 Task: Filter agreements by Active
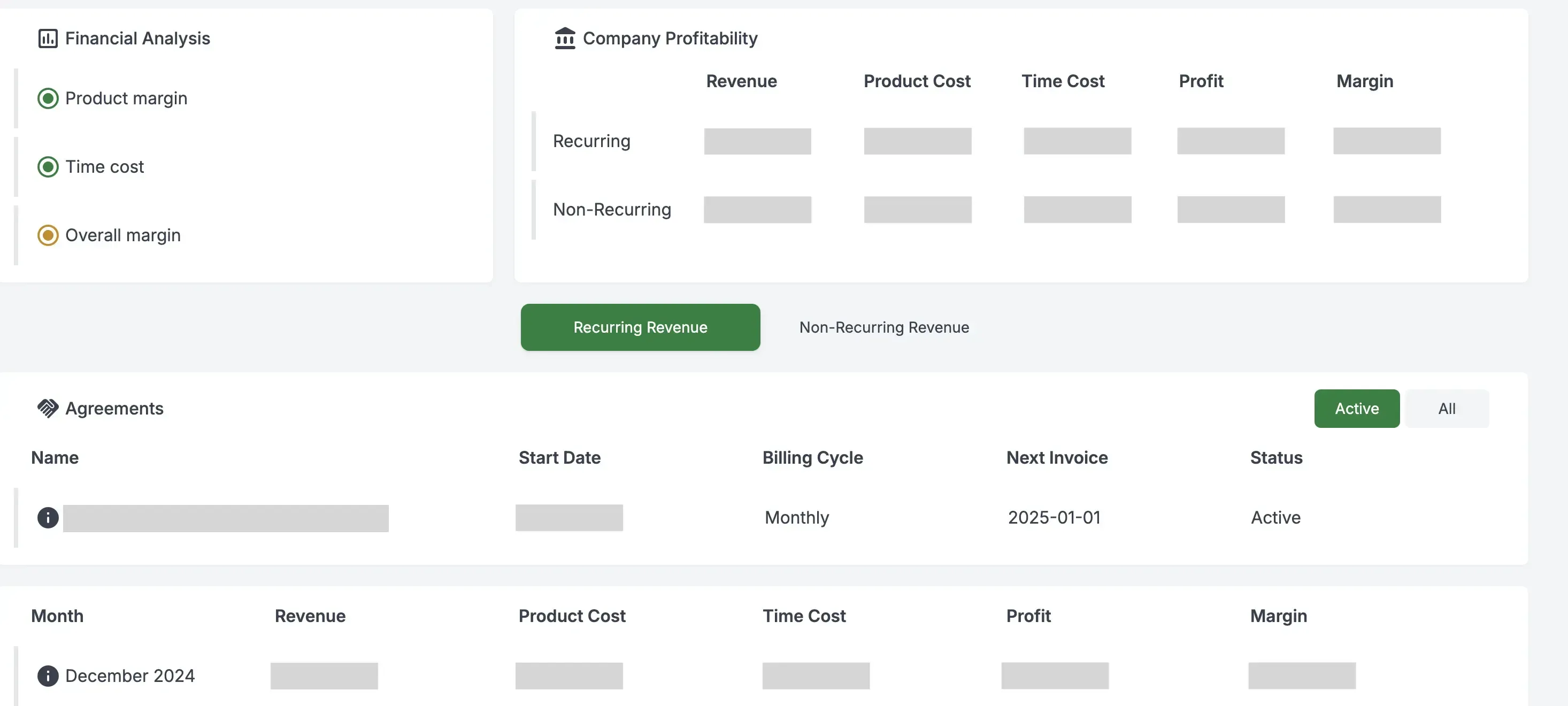click(x=1357, y=409)
